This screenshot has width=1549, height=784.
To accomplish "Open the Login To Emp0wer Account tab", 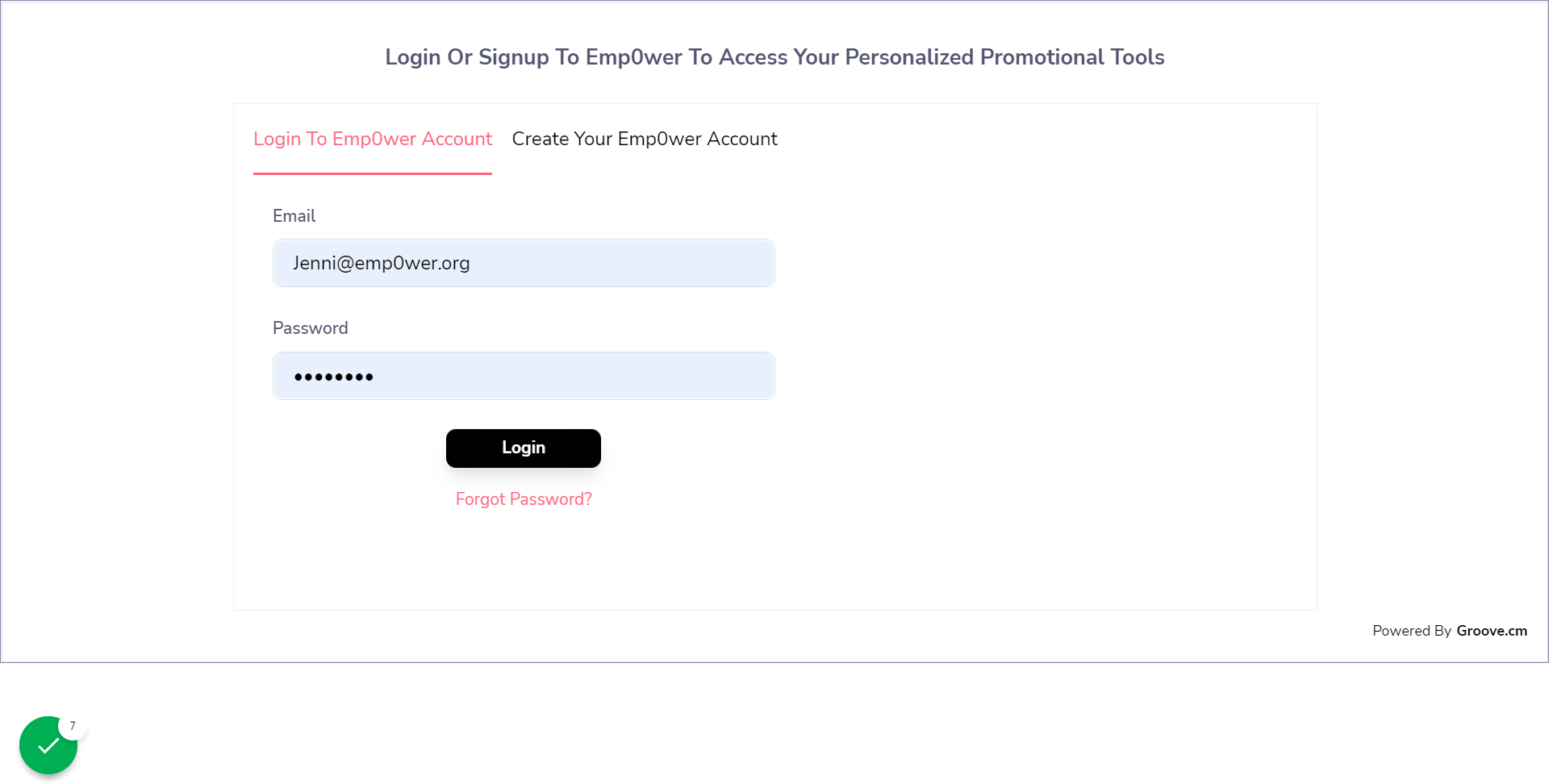I will click(x=372, y=139).
